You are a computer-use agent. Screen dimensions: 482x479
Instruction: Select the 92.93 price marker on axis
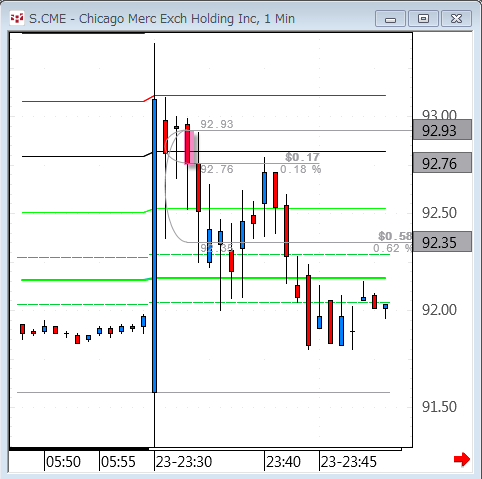pyautogui.click(x=442, y=130)
